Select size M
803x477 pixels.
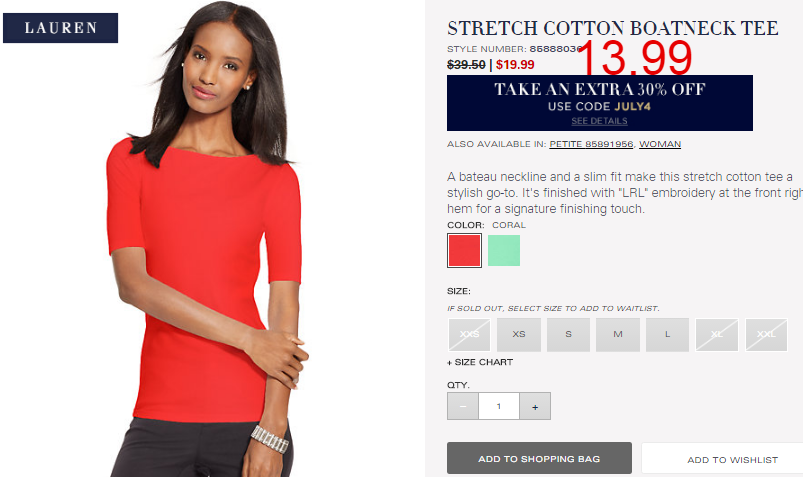pos(618,335)
